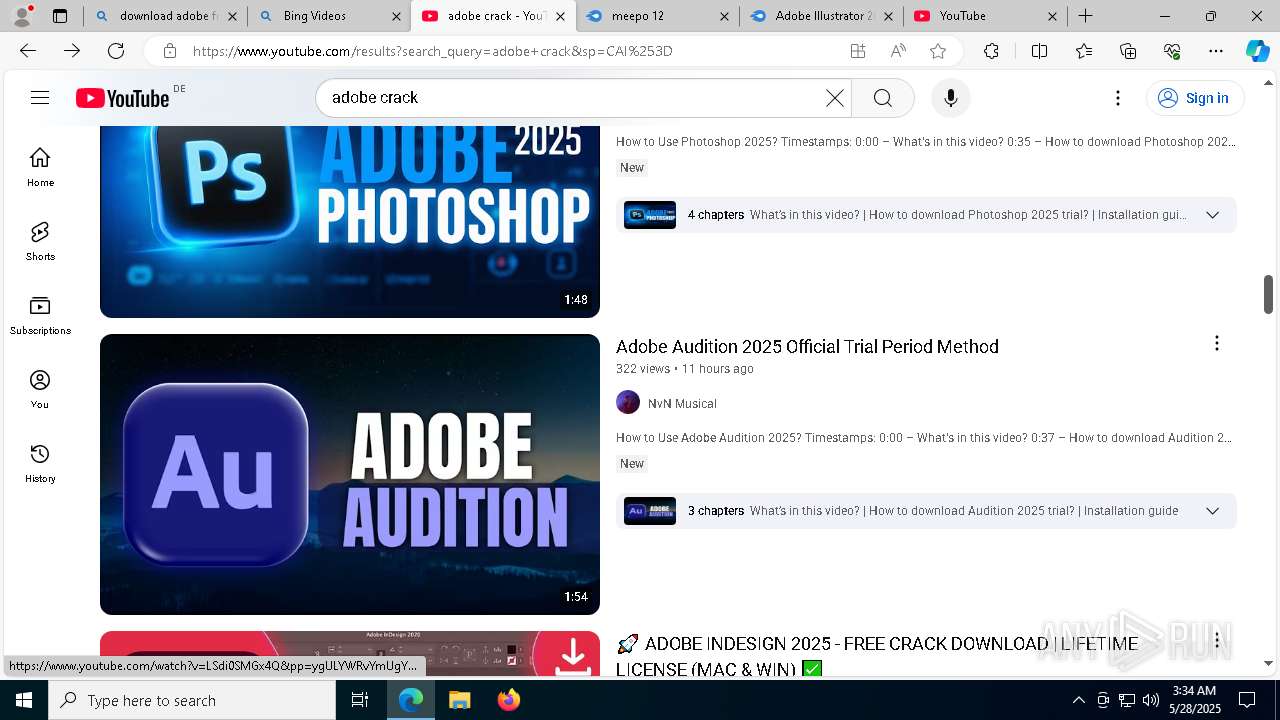Open Task View on taskbar
The height and width of the screenshot is (720, 1280).
tap(360, 700)
